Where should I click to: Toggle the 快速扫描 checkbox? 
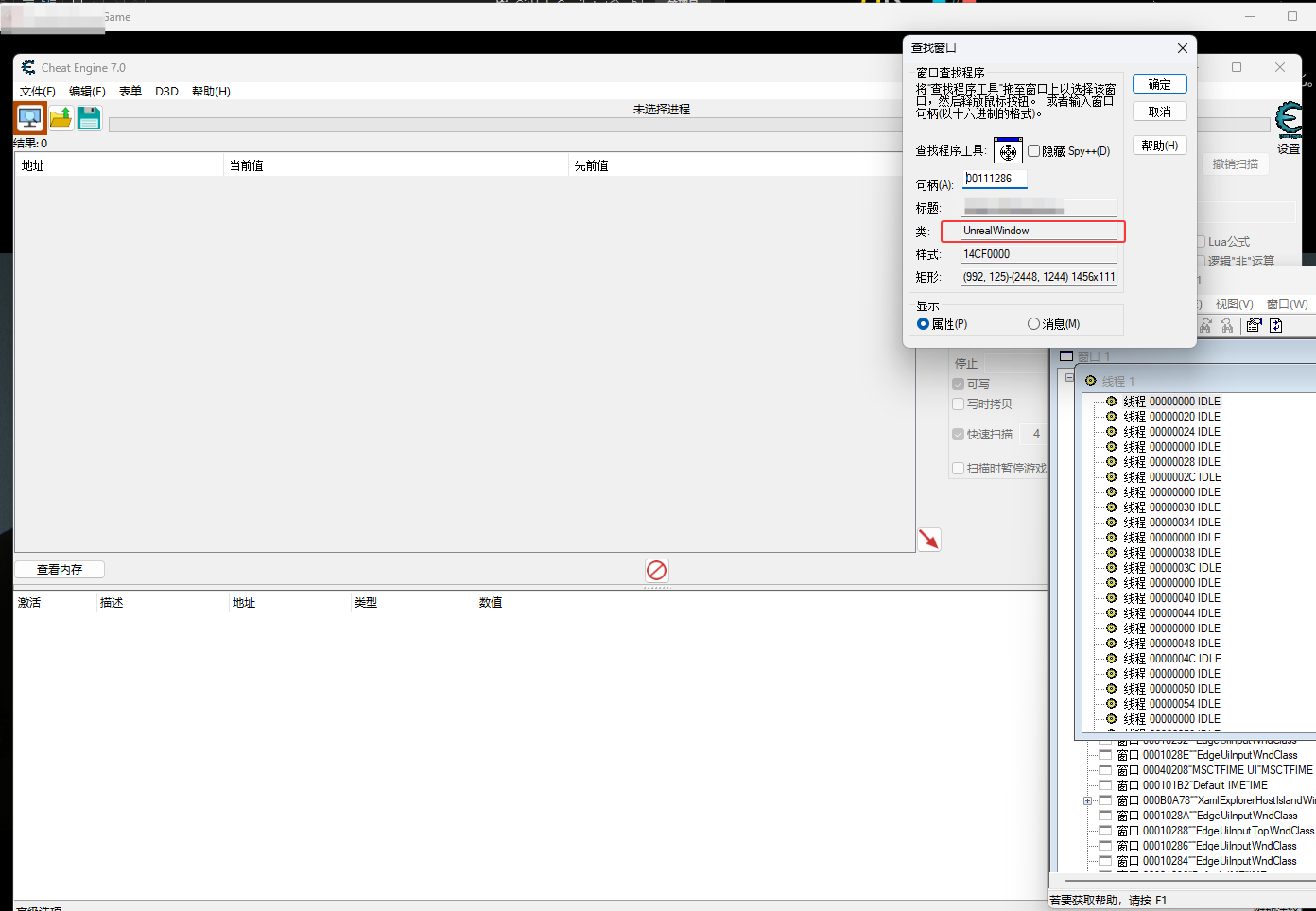(959, 435)
